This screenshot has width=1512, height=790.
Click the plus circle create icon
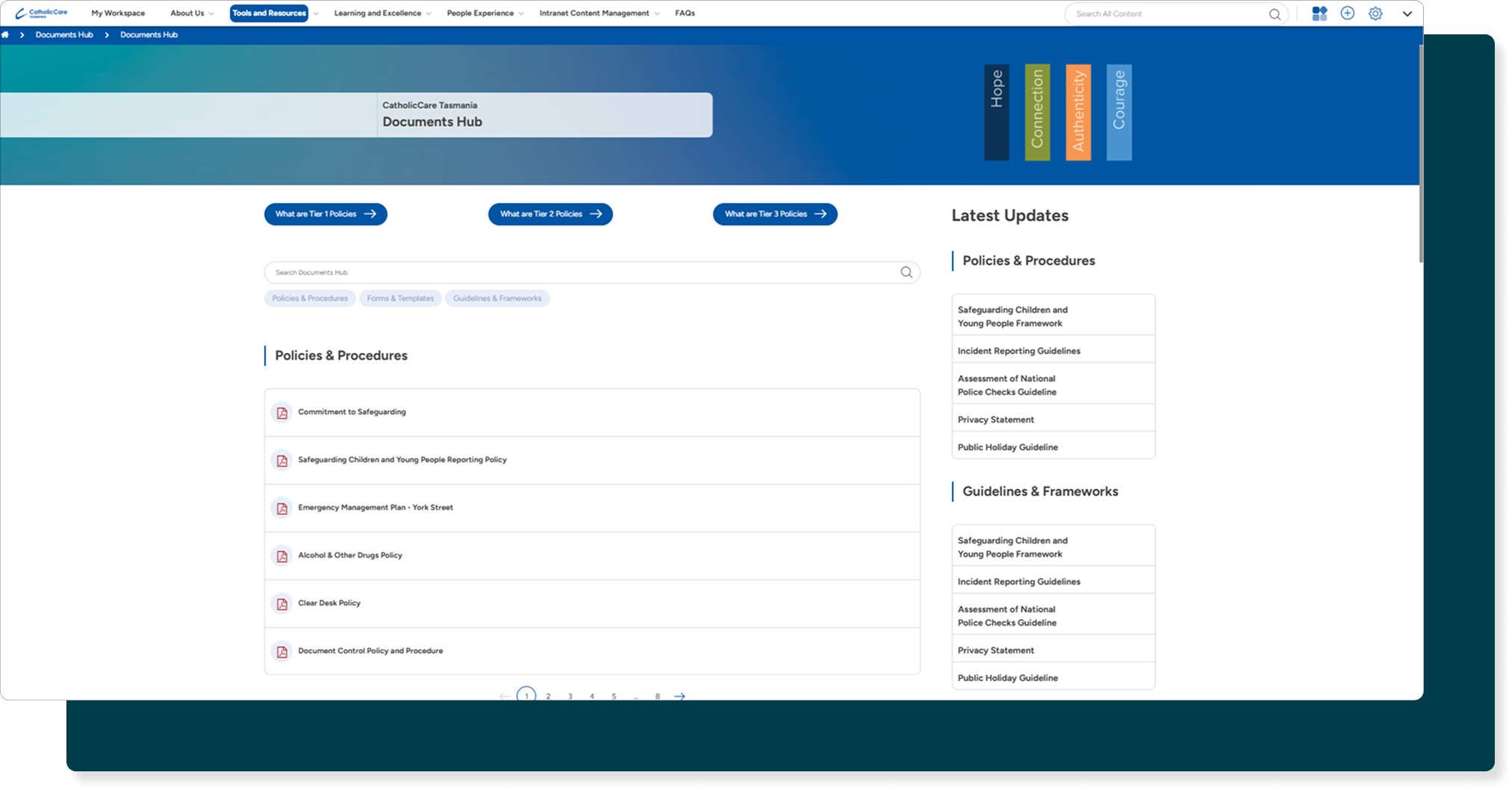pyautogui.click(x=1347, y=13)
